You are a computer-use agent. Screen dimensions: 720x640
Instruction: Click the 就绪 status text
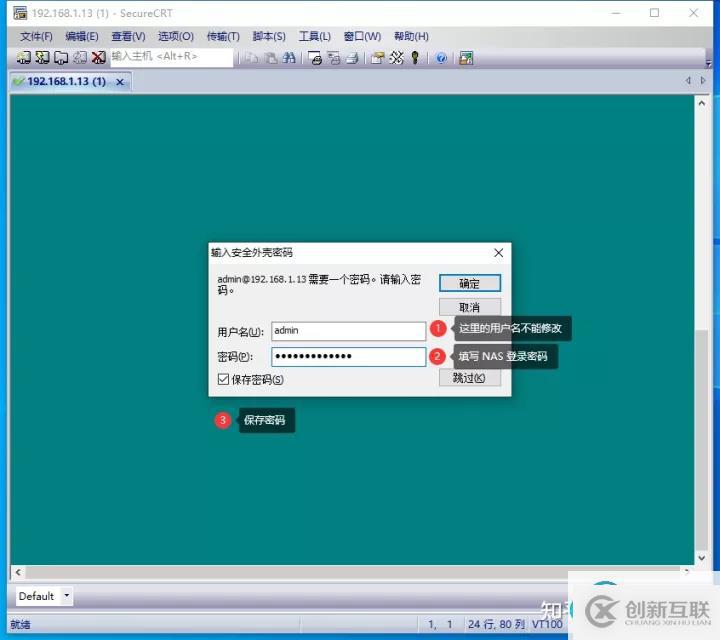(20, 624)
